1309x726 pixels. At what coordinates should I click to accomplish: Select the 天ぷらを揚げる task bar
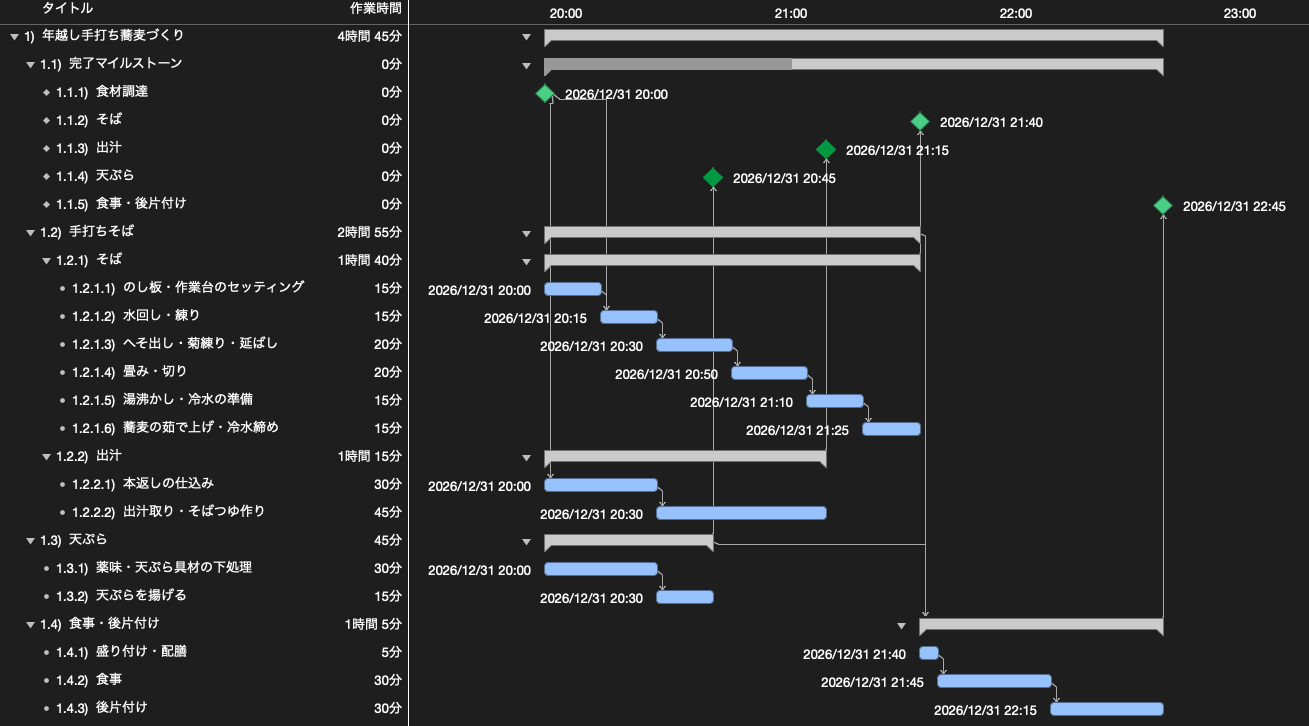685,597
